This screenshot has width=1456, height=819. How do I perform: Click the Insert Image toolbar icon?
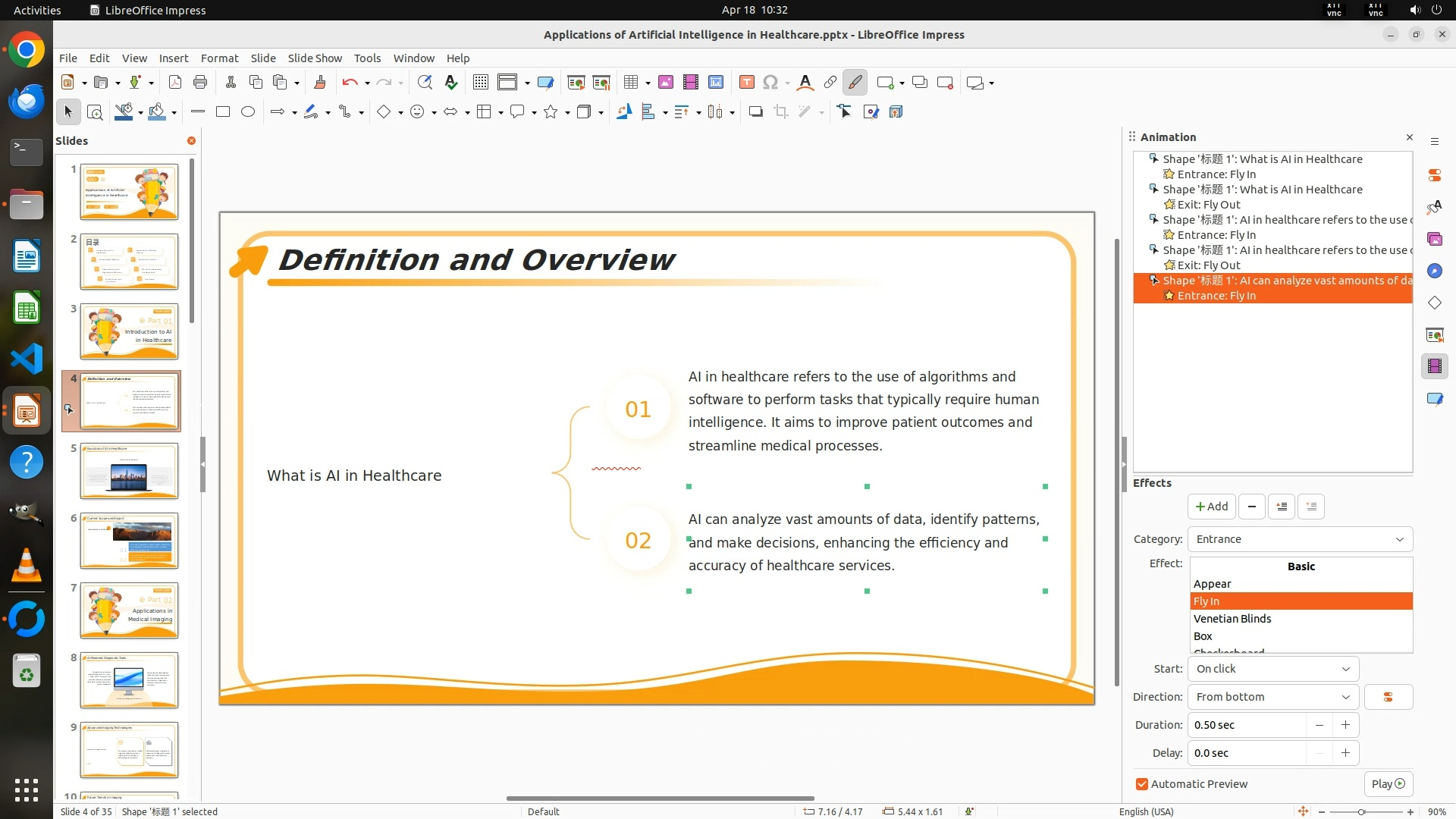[665, 83]
